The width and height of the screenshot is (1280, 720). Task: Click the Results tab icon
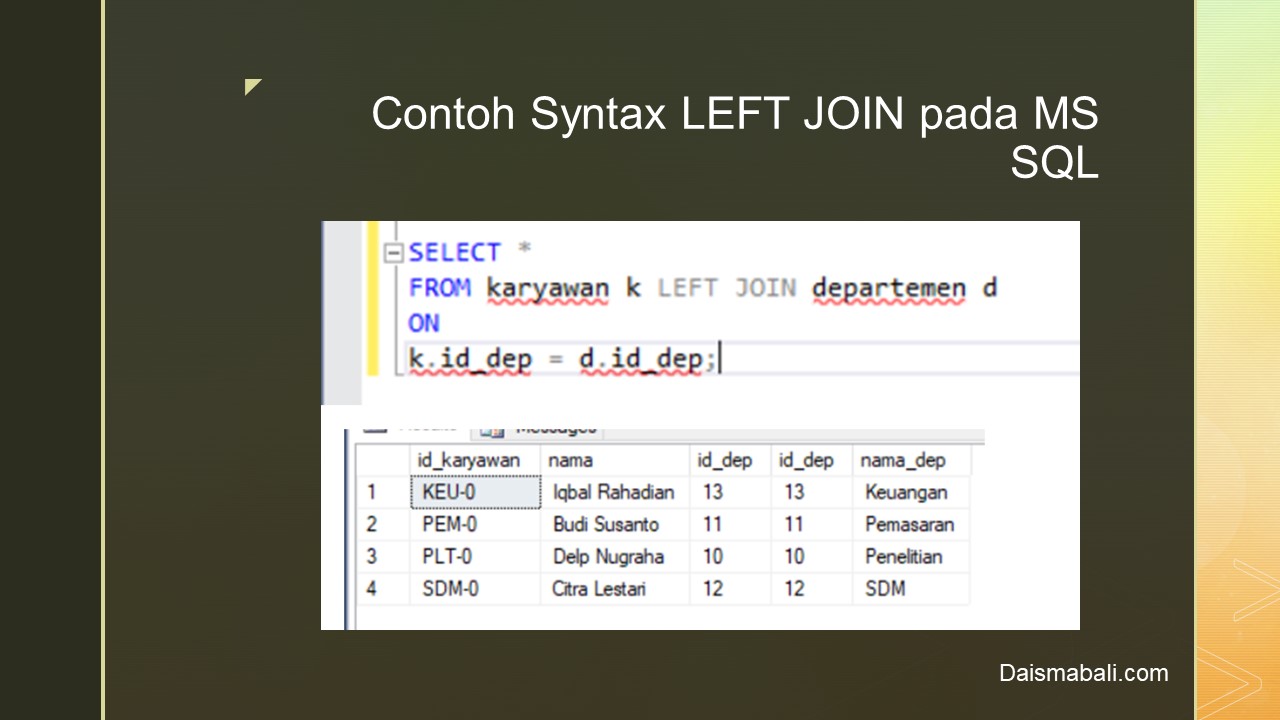pyautogui.click(x=375, y=430)
